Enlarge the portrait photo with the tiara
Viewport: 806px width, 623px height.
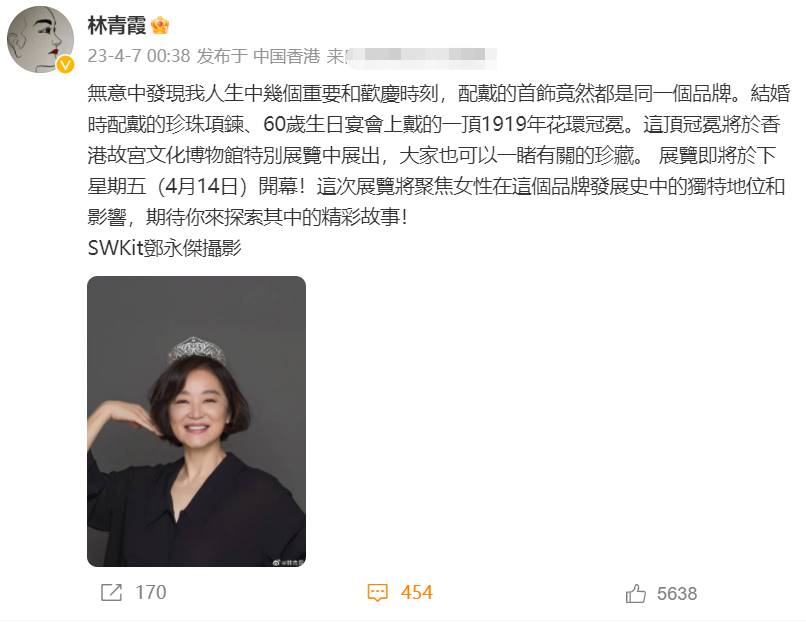(x=196, y=422)
